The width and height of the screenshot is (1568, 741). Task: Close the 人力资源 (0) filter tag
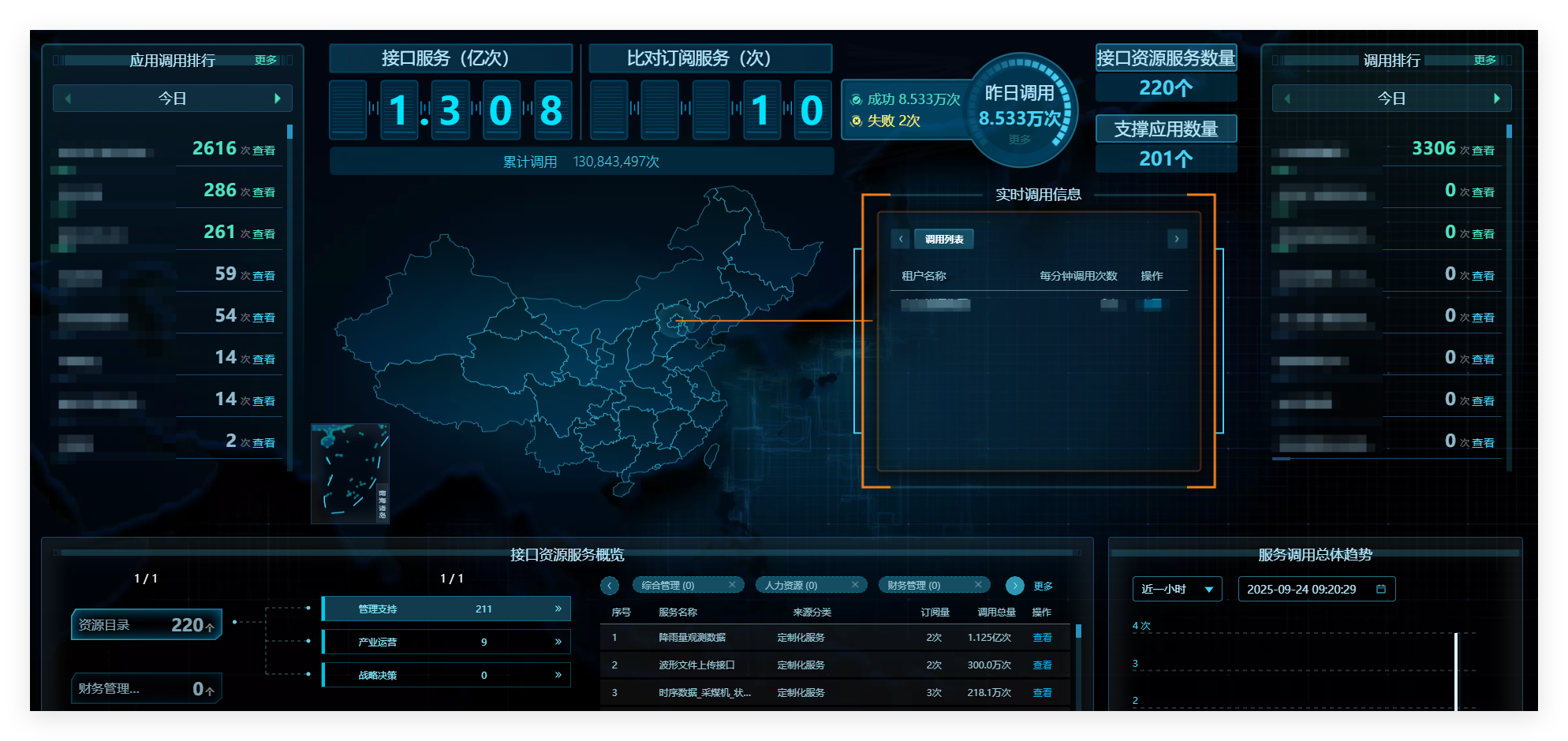pos(855,585)
